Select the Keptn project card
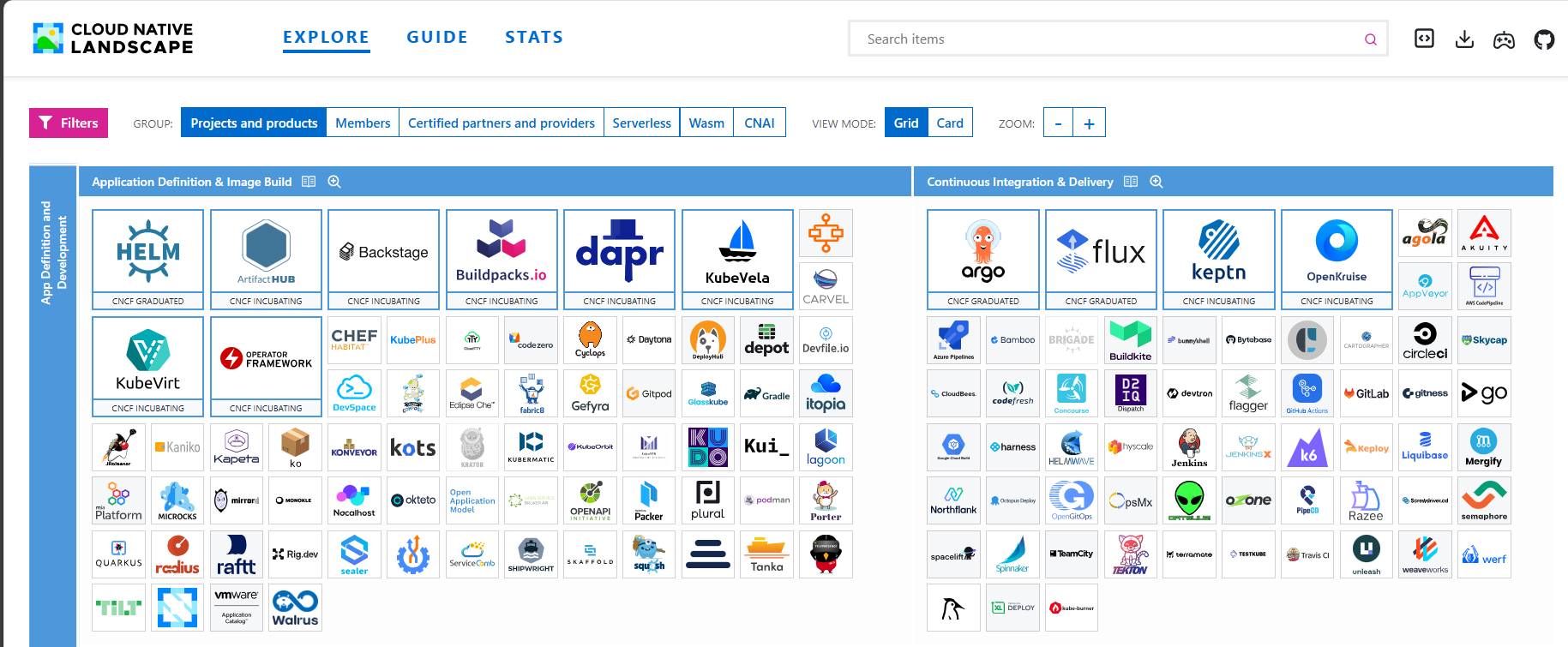The width and height of the screenshot is (1568, 647). point(1219,259)
